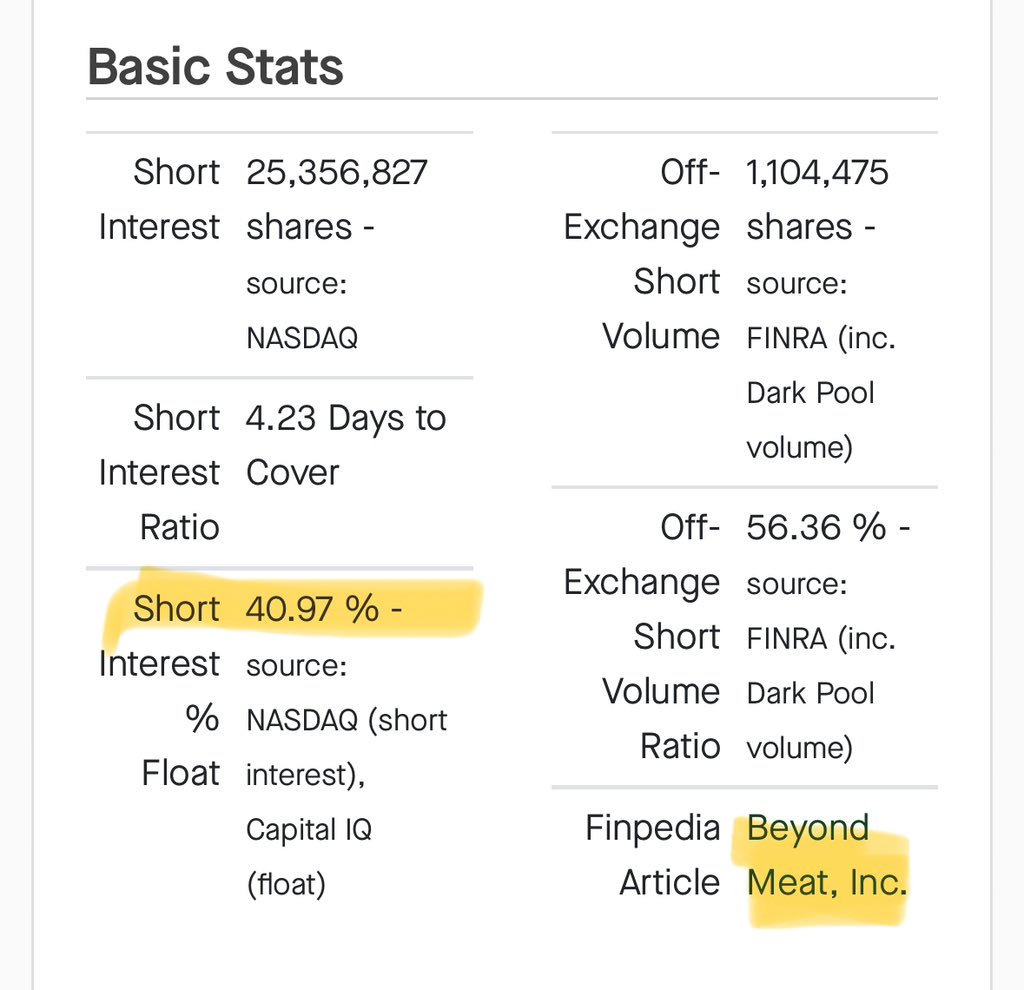Click the Off-Exchange Short Volume Ratio label

click(642, 636)
